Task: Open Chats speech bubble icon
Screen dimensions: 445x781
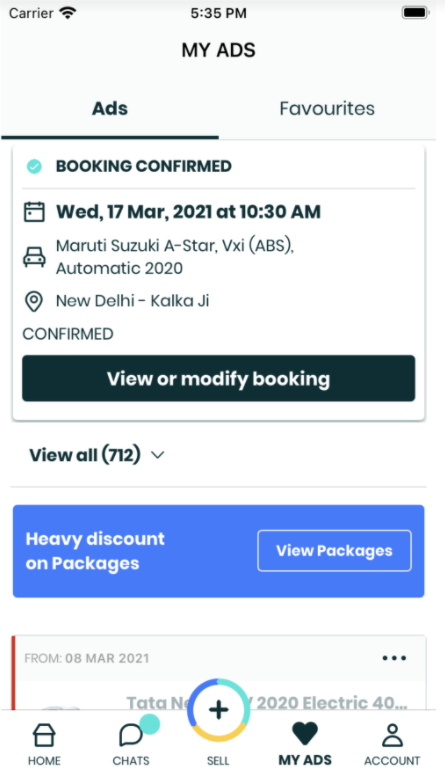Action: (x=131, y=735)
